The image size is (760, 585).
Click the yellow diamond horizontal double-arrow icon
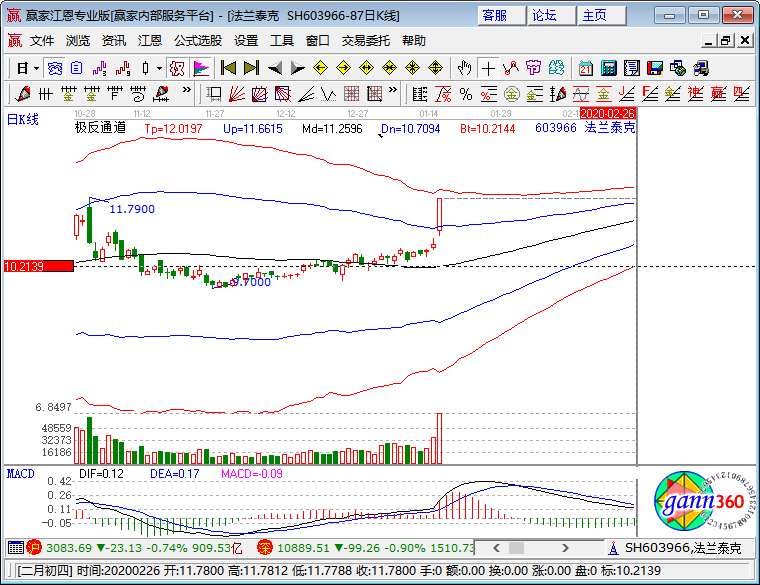point(366,68)
